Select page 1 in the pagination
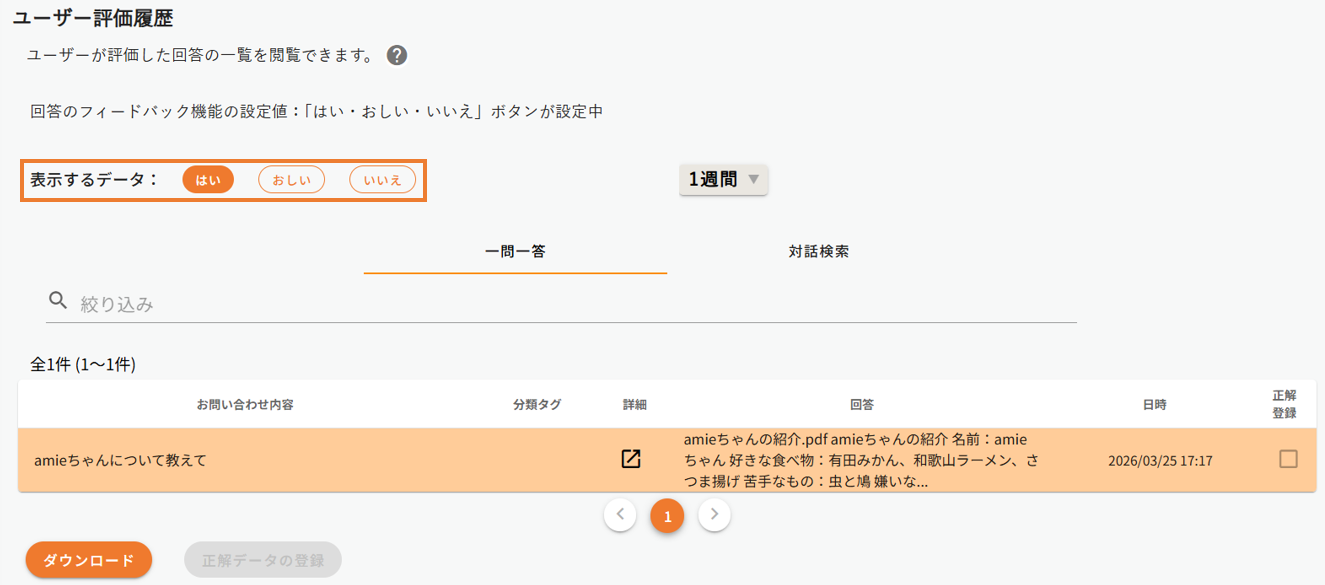 [667, 516]
